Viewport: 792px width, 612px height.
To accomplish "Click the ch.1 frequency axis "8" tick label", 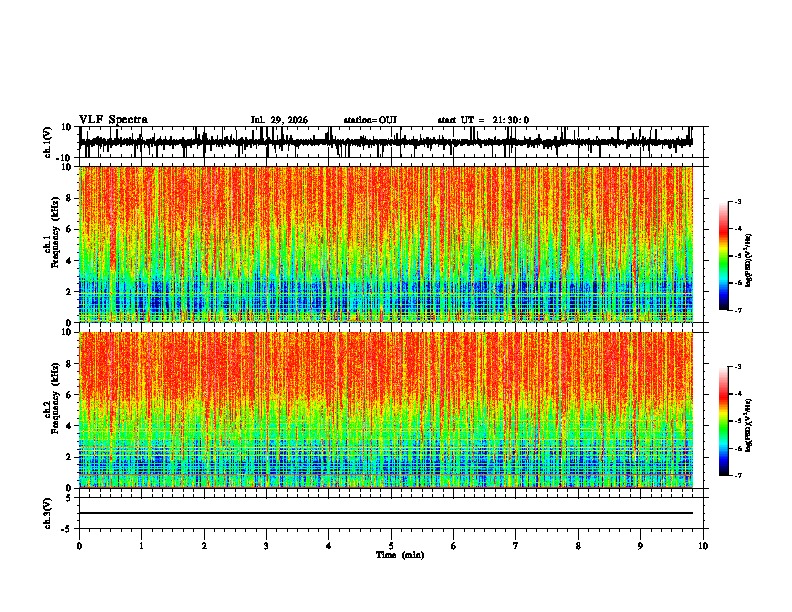I will (70, 198).
